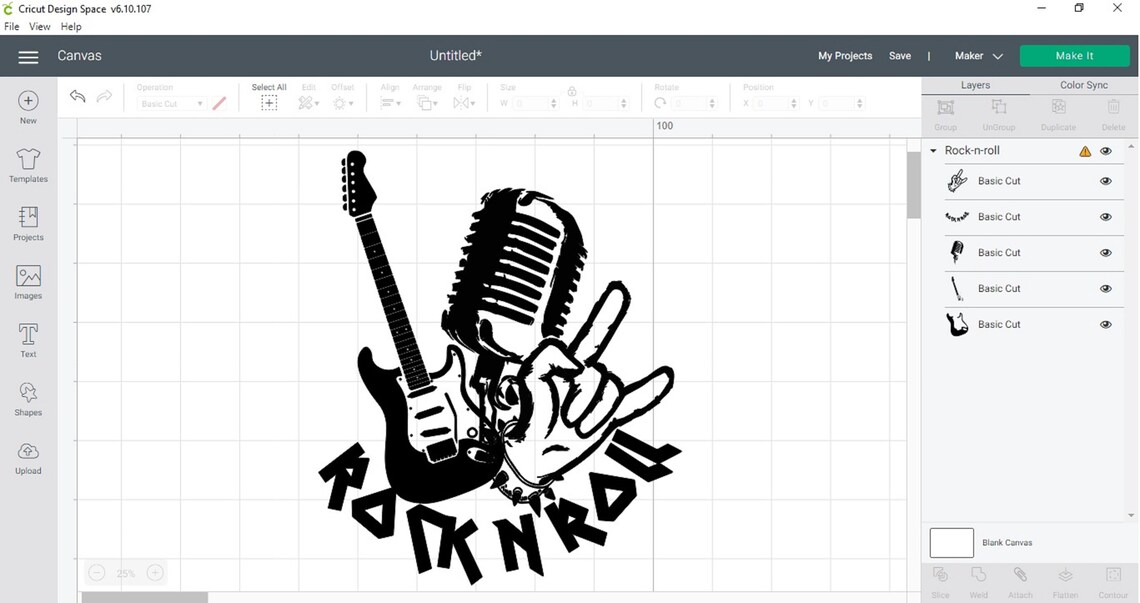The width and height of the screenshot is (1140, 603).
Task: Click the Make It button
Action: (1074, 55)
